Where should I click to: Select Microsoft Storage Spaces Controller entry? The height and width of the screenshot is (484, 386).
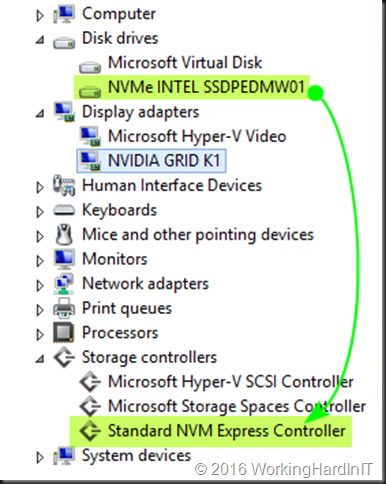pyautogui.click(x=237, y=406)
